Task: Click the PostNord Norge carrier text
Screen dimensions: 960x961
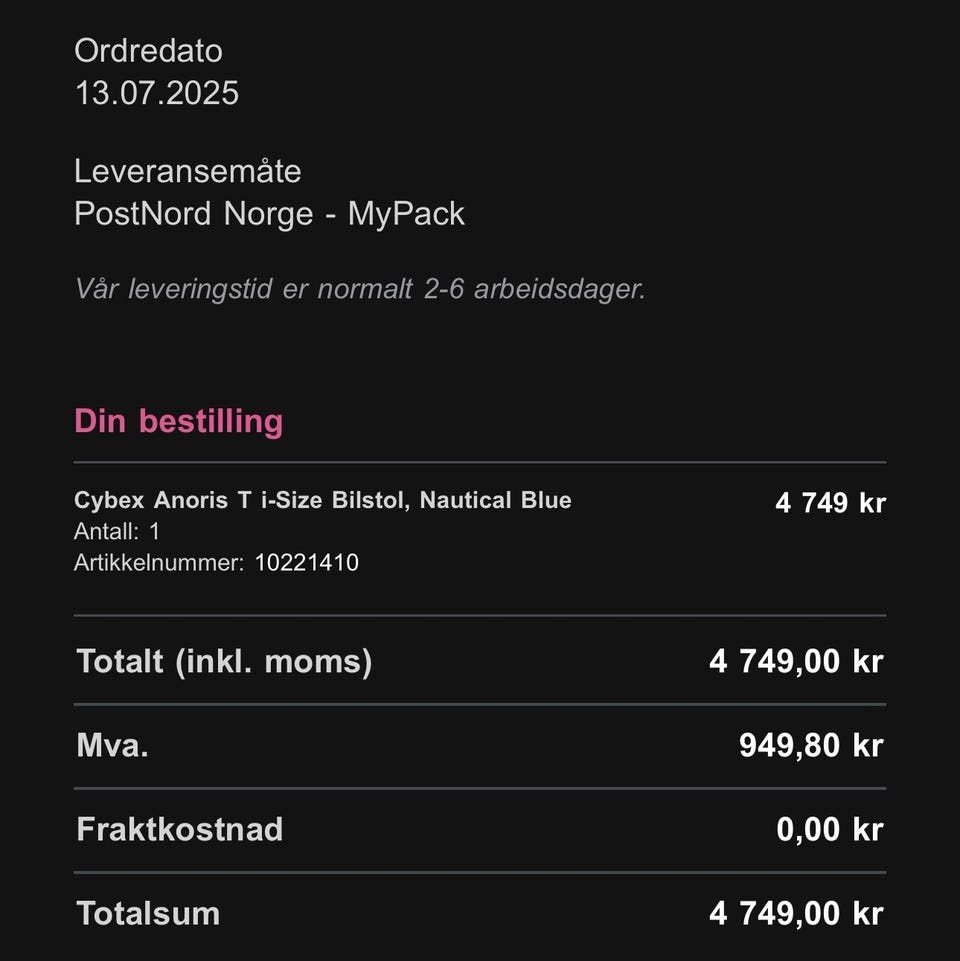Action: (198, 214)
